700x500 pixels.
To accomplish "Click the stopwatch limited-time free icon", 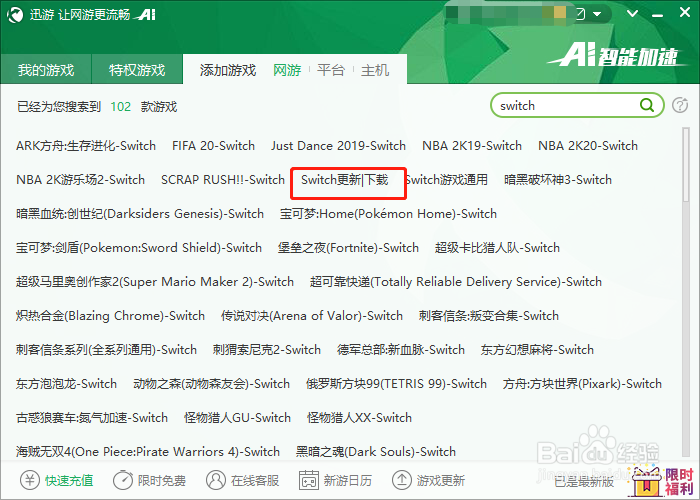I will (123, 480).
